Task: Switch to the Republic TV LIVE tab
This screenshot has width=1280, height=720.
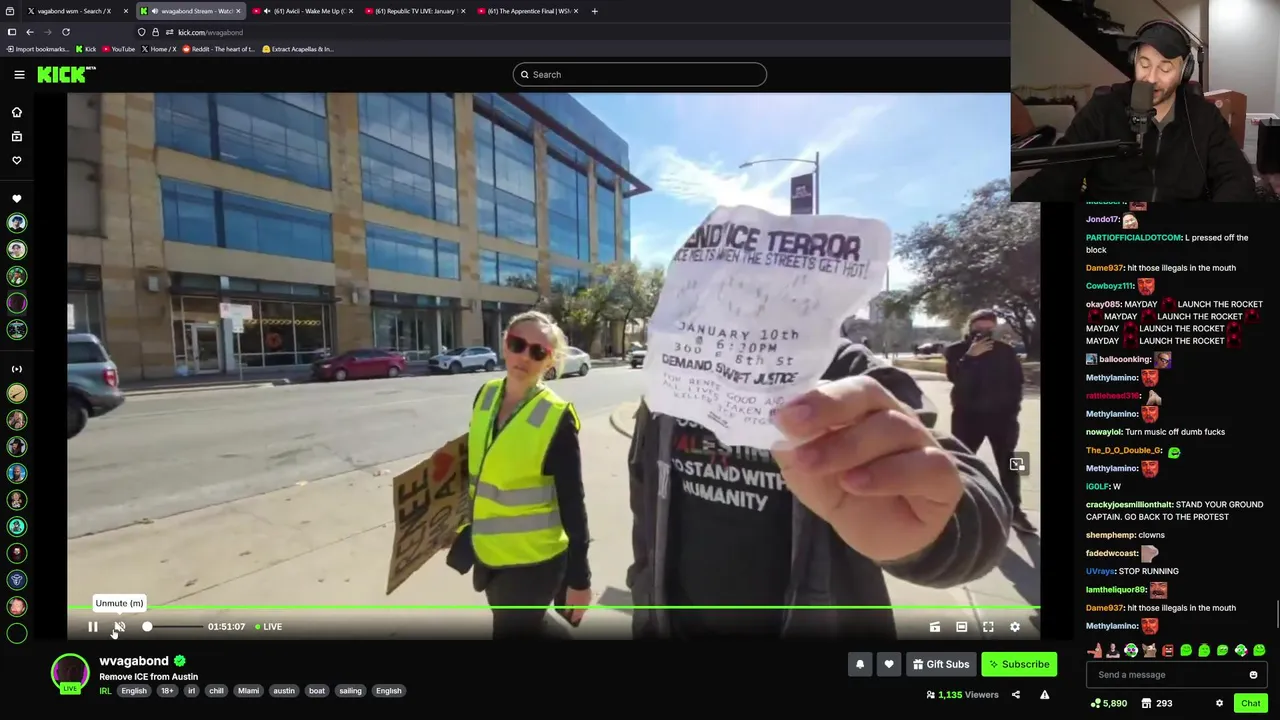Action: click(x=416, y=11)
